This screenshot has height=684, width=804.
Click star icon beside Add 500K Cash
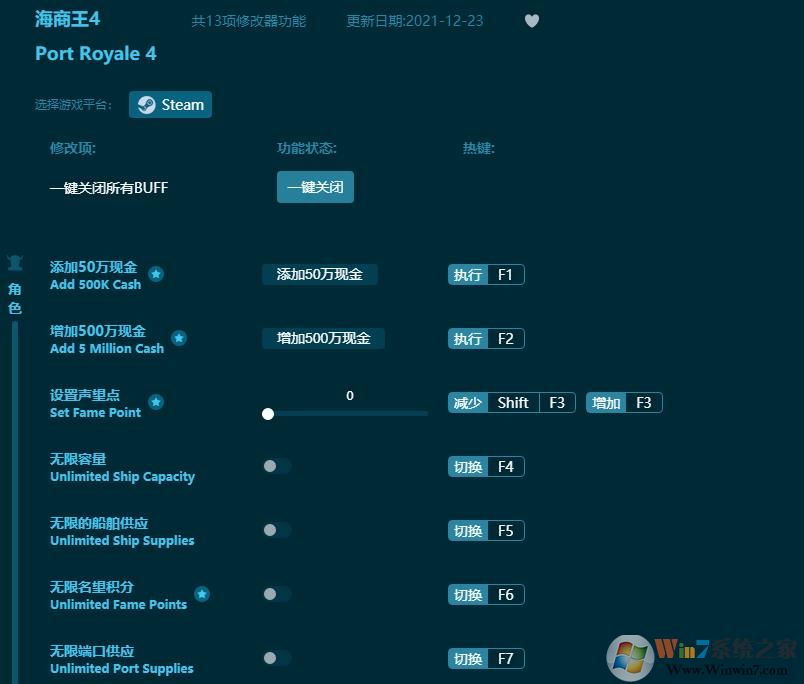click(156, 274)
